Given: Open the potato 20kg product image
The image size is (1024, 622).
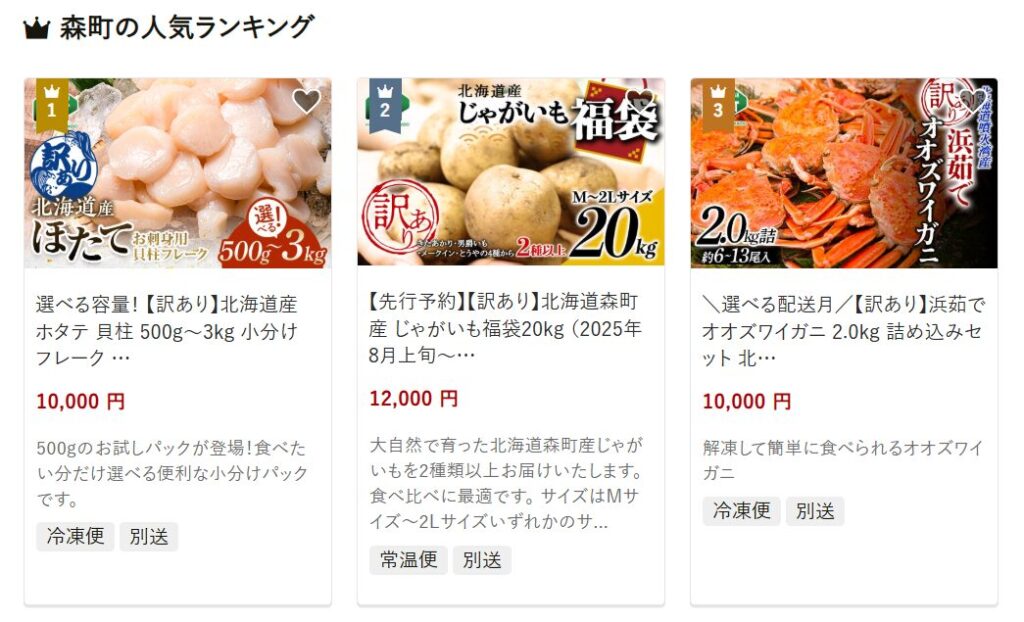Looking at the screenshot, I should (x=511, y=172).
